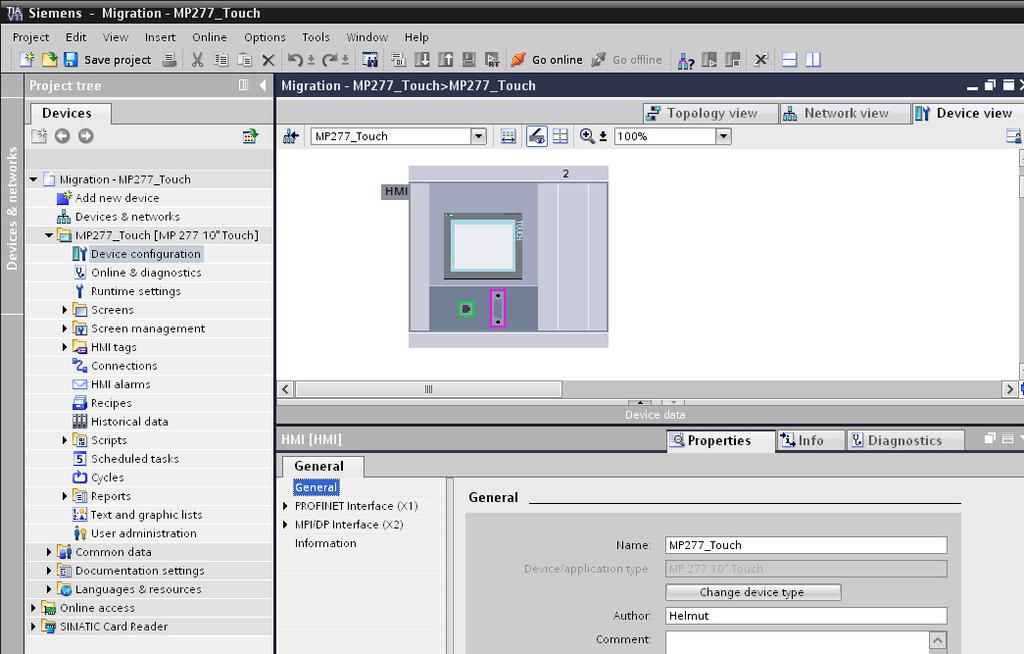Screen dimensions: 1024x654
Task: Click Change device type button
Action: 753,592
